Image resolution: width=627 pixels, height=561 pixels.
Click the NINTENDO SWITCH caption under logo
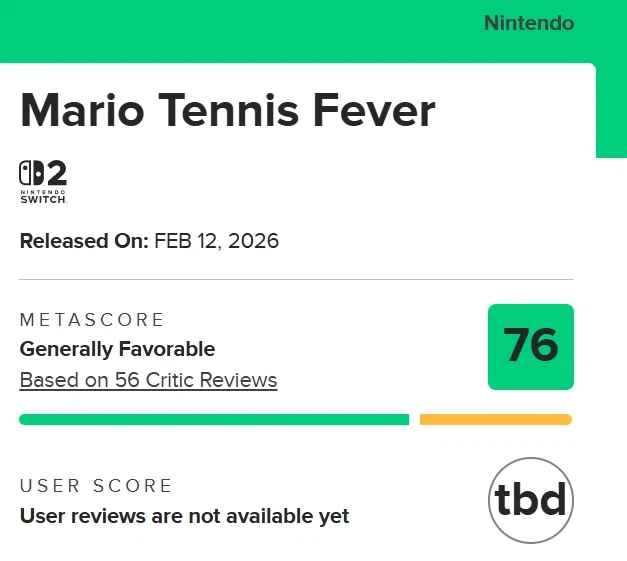[43, 195]
